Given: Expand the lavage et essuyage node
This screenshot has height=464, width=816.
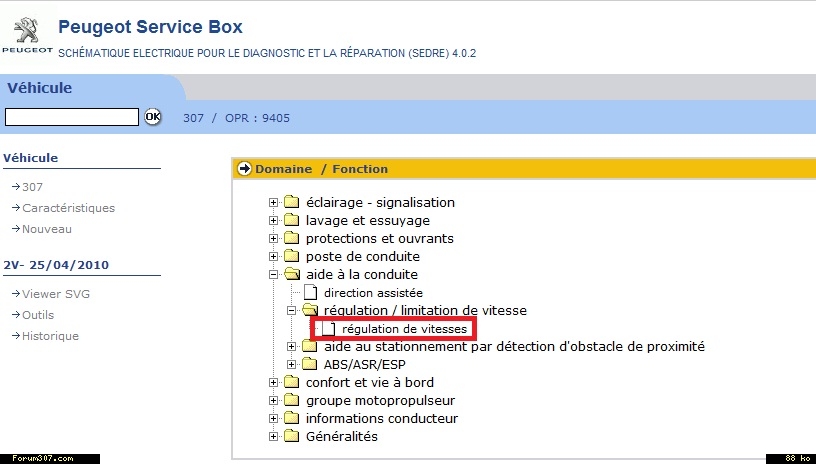Looking at the screenshot, I should click(x=273, y=221).
